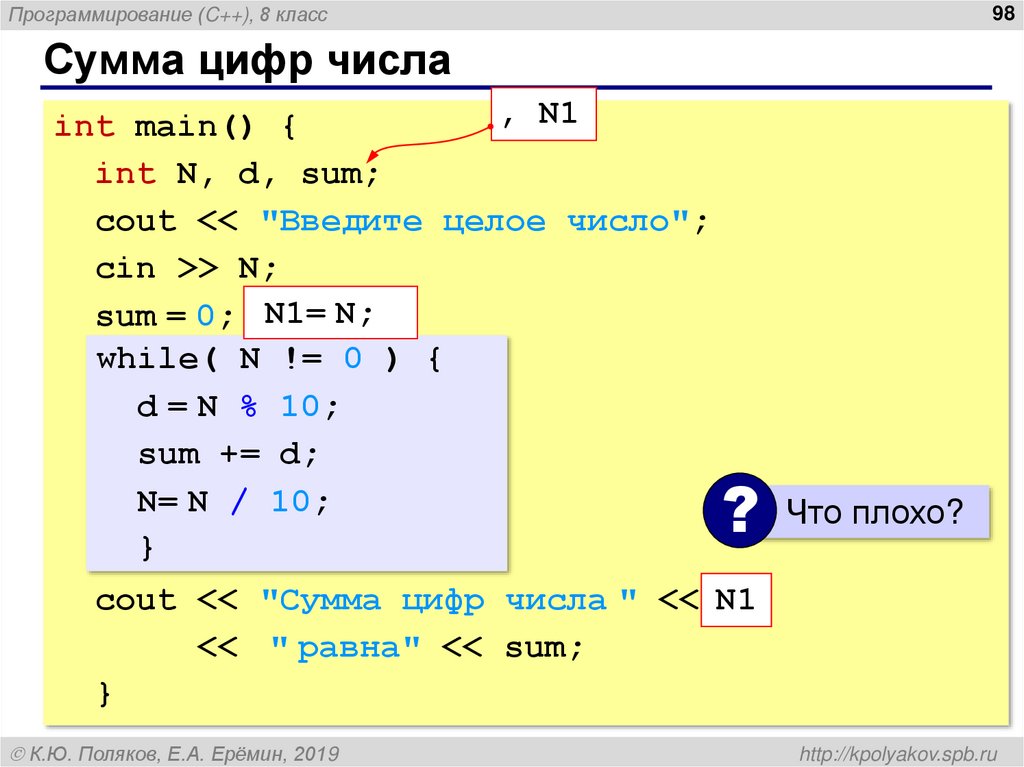Click the "N1" box in cout line

[736, 600]
